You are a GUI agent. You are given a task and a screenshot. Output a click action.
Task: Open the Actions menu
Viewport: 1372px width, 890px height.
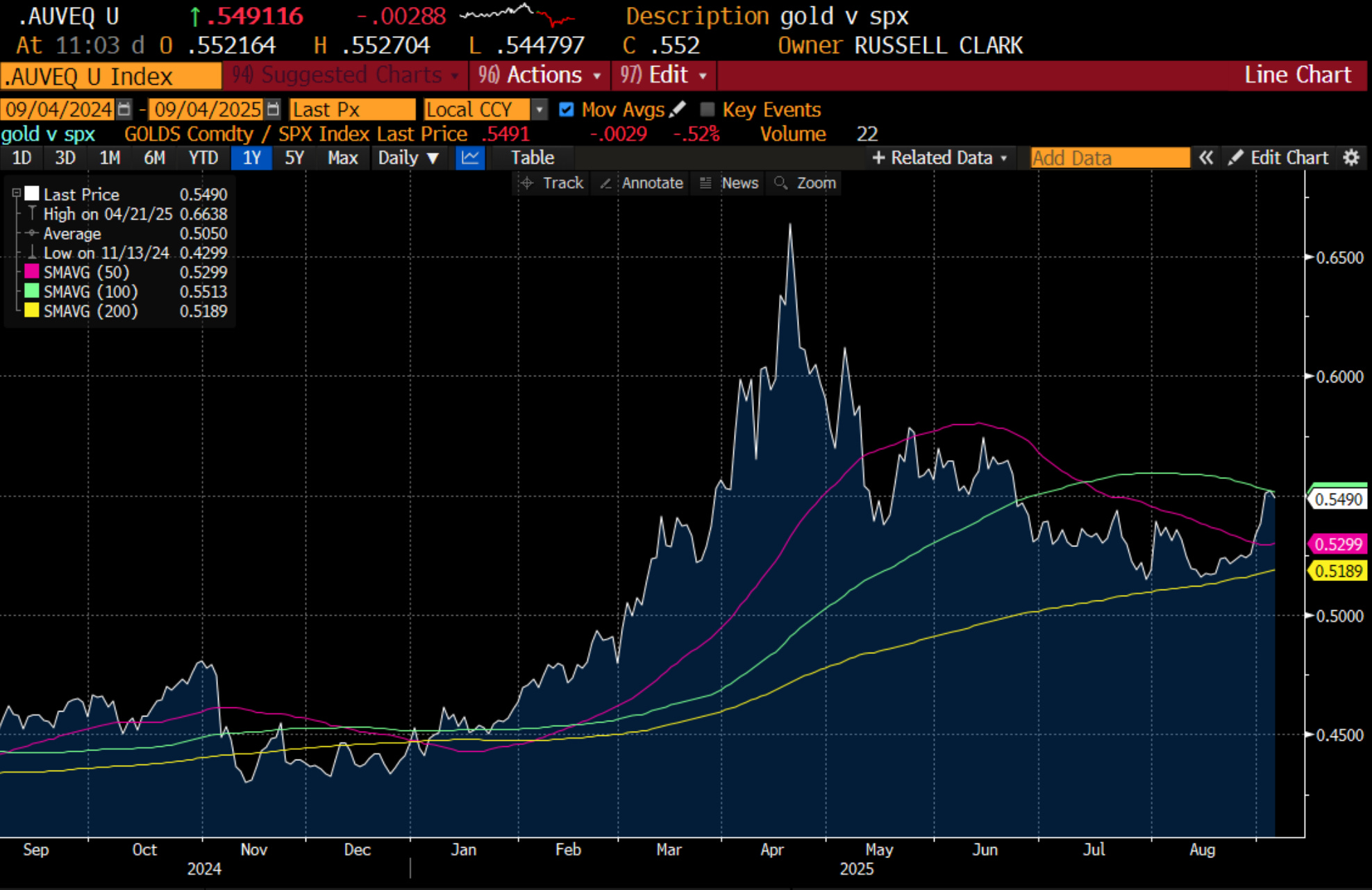click(539, 75)
